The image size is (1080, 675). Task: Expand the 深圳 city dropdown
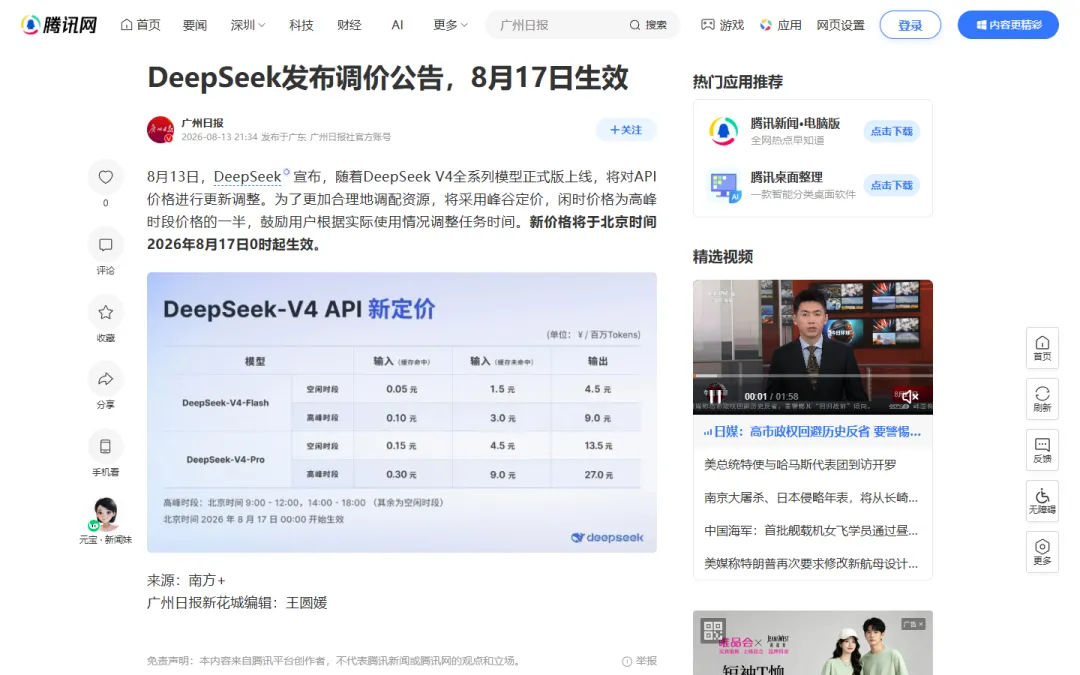pyautogui.click(x=247, y=25)
